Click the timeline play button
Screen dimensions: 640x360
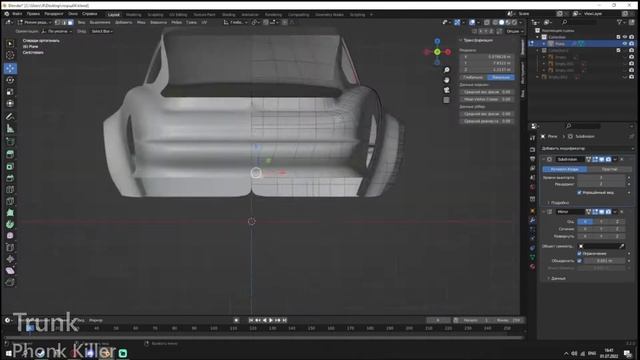pyautogui.click(x=271, y=320)
